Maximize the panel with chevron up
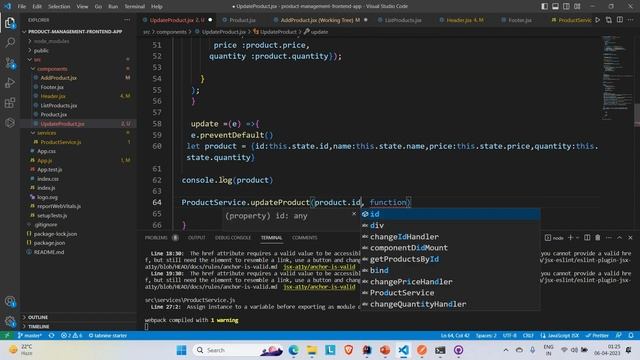The width and height of the screenshot is (640, 360). 620,238
